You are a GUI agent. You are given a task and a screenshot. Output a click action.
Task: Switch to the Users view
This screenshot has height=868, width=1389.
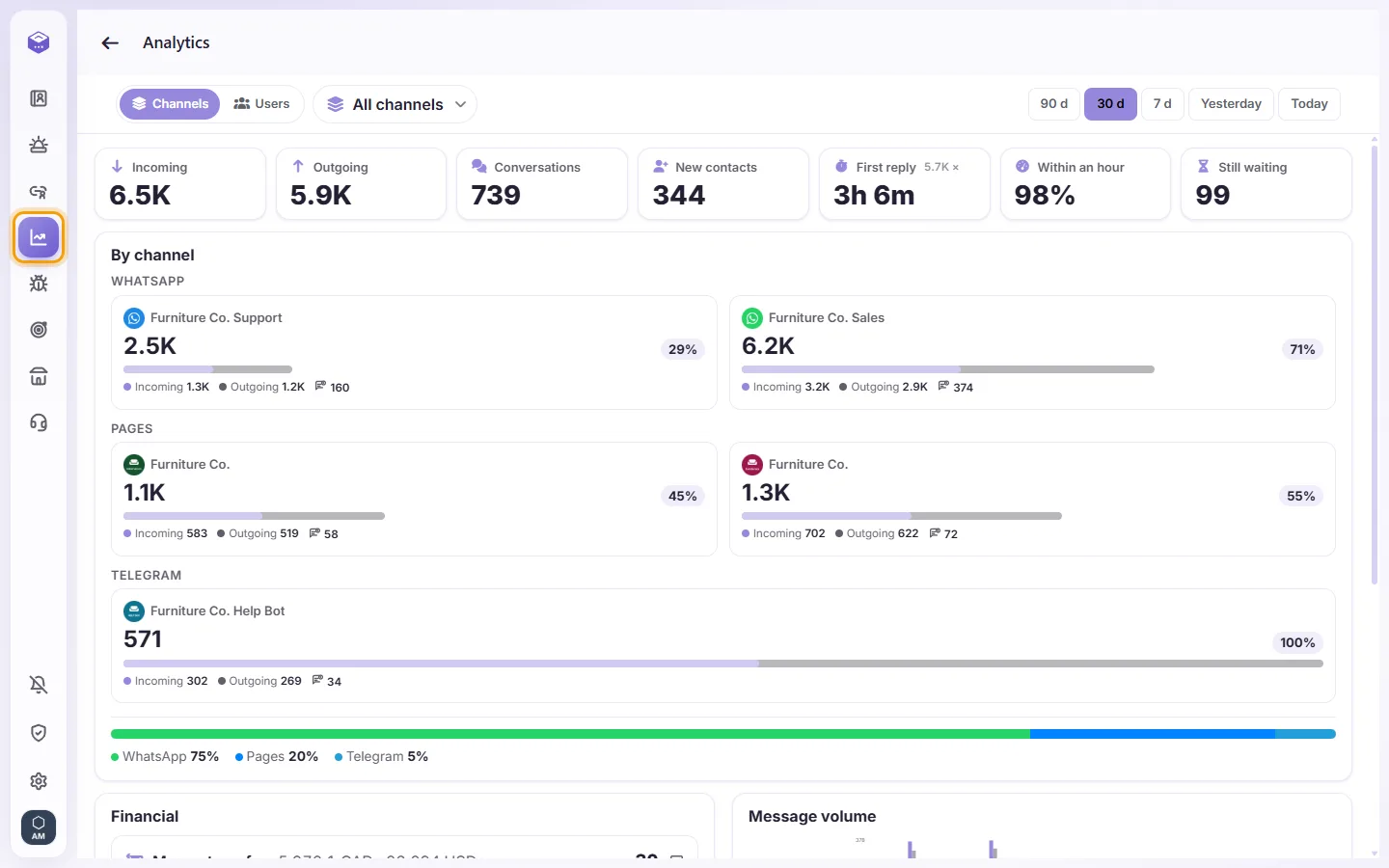pos(261,104)
